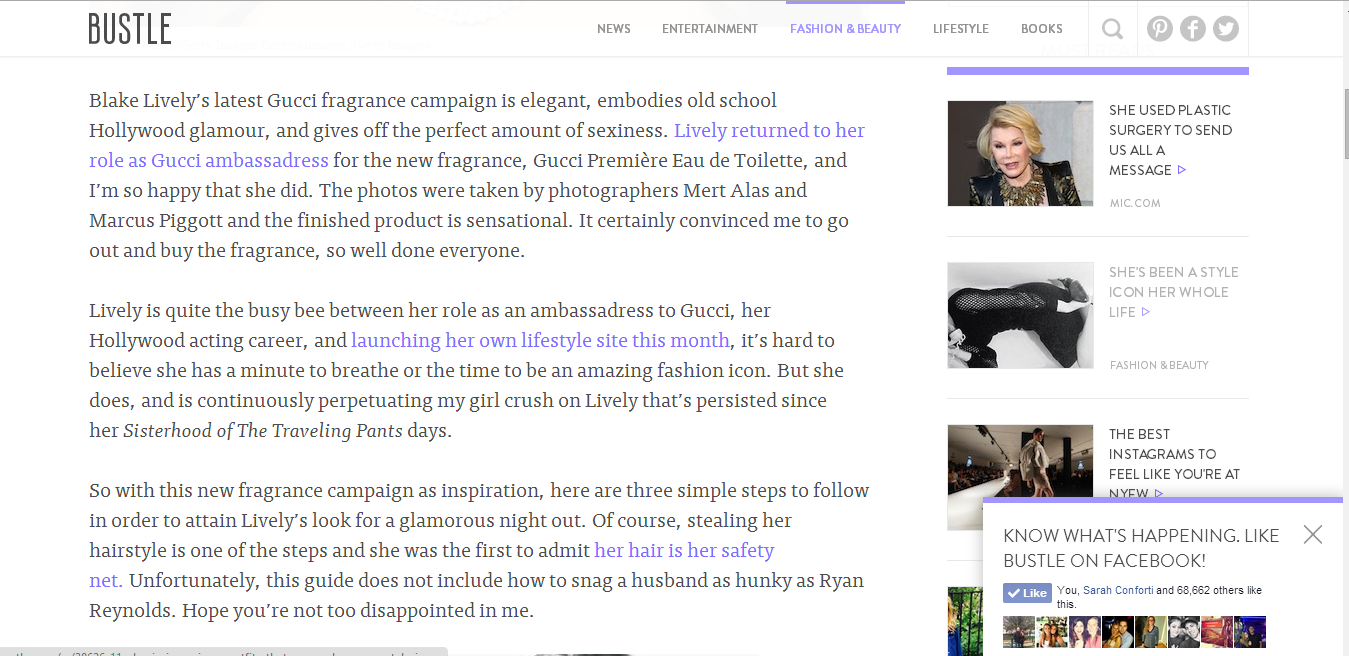Image resolution: width=1349 pixels, height=656 pixels.
Task: Click the Facebook Like button
Action: tap(1027, 593)
